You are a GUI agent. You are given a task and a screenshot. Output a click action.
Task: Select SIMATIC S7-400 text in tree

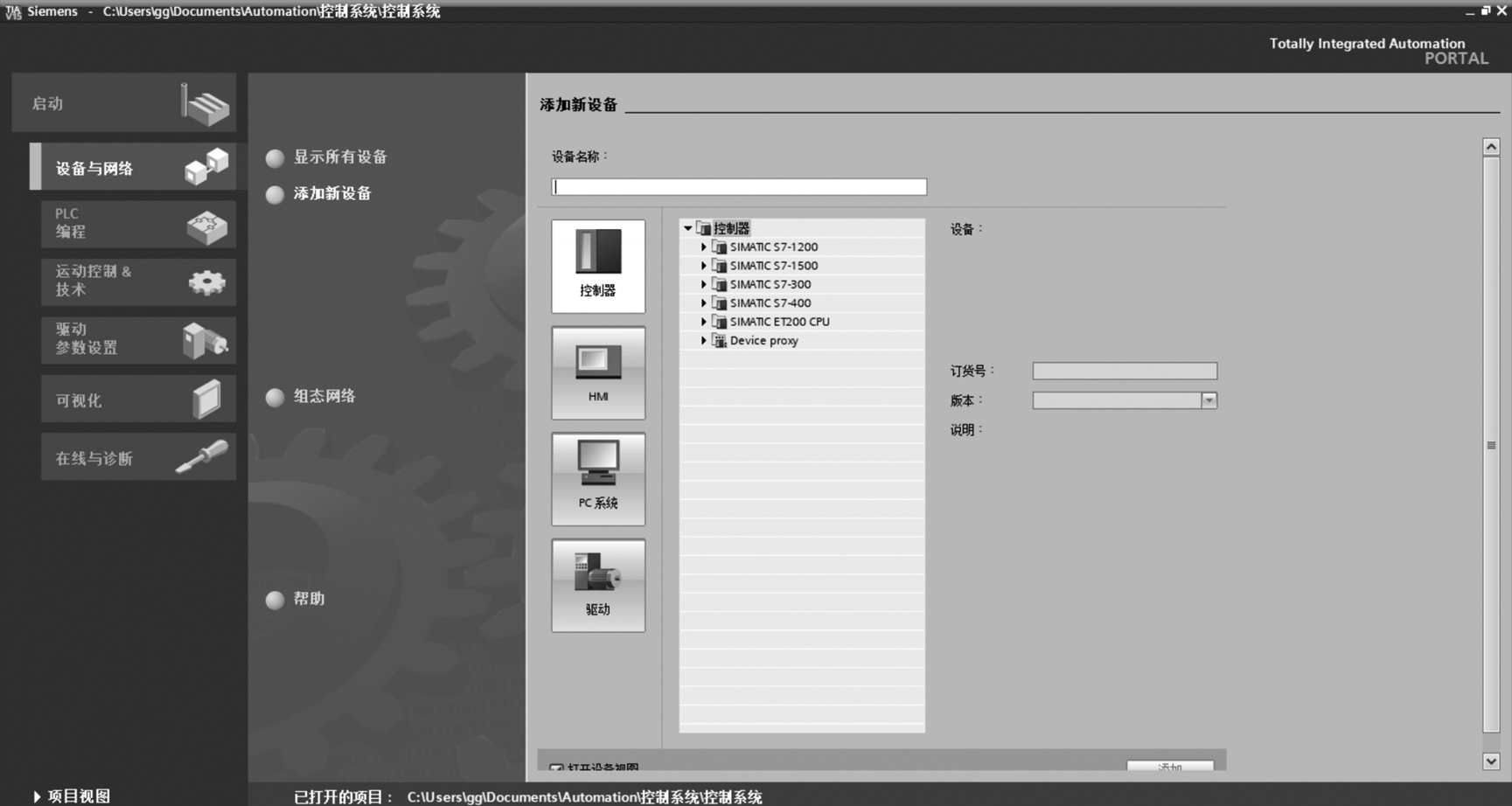(x=770, y=303)
